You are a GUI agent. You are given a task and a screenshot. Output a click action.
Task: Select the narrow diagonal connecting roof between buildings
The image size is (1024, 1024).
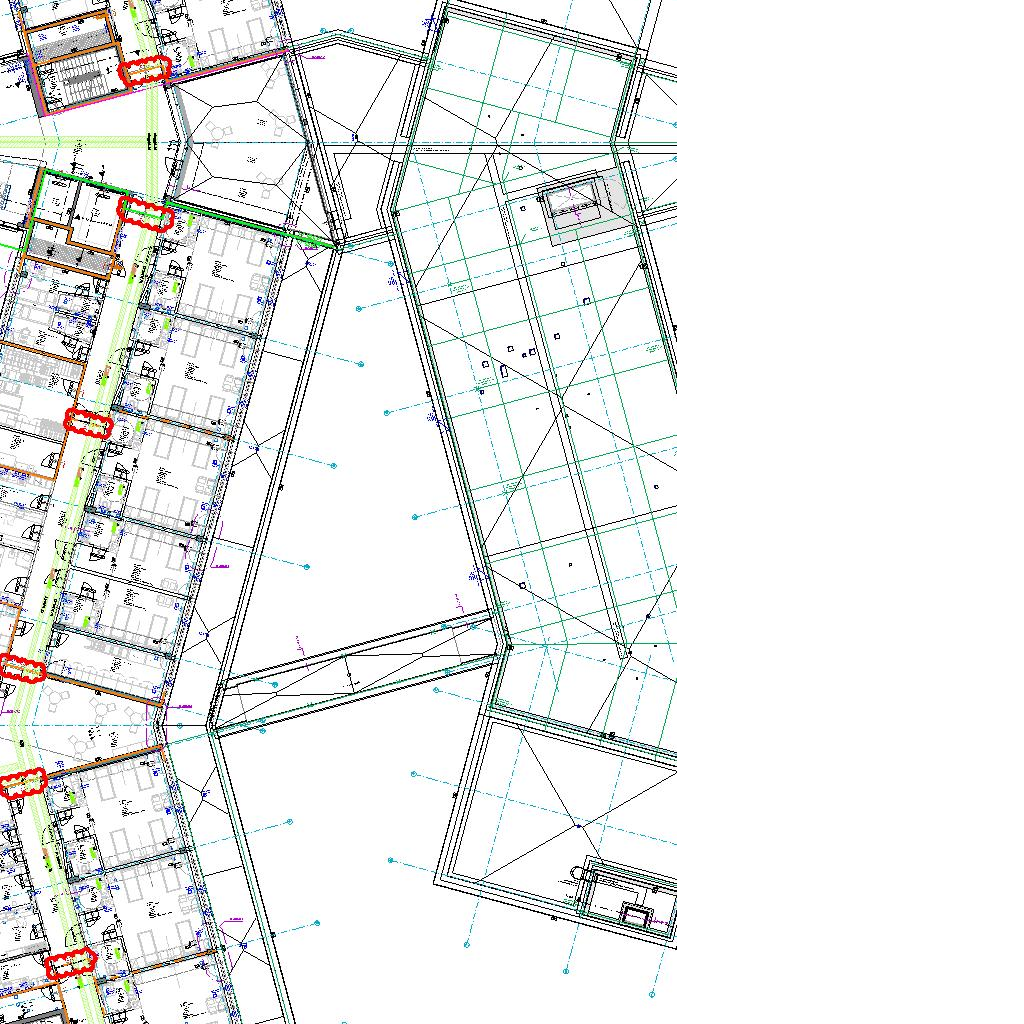356,673
